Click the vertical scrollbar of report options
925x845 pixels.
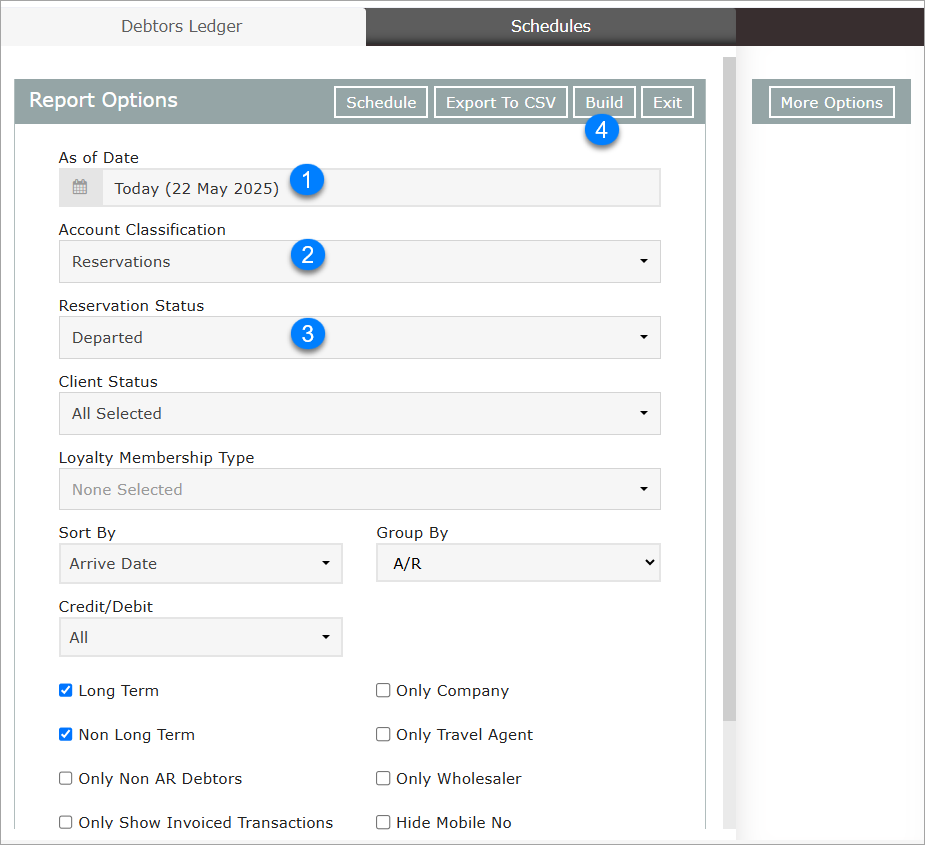(729, 400)
